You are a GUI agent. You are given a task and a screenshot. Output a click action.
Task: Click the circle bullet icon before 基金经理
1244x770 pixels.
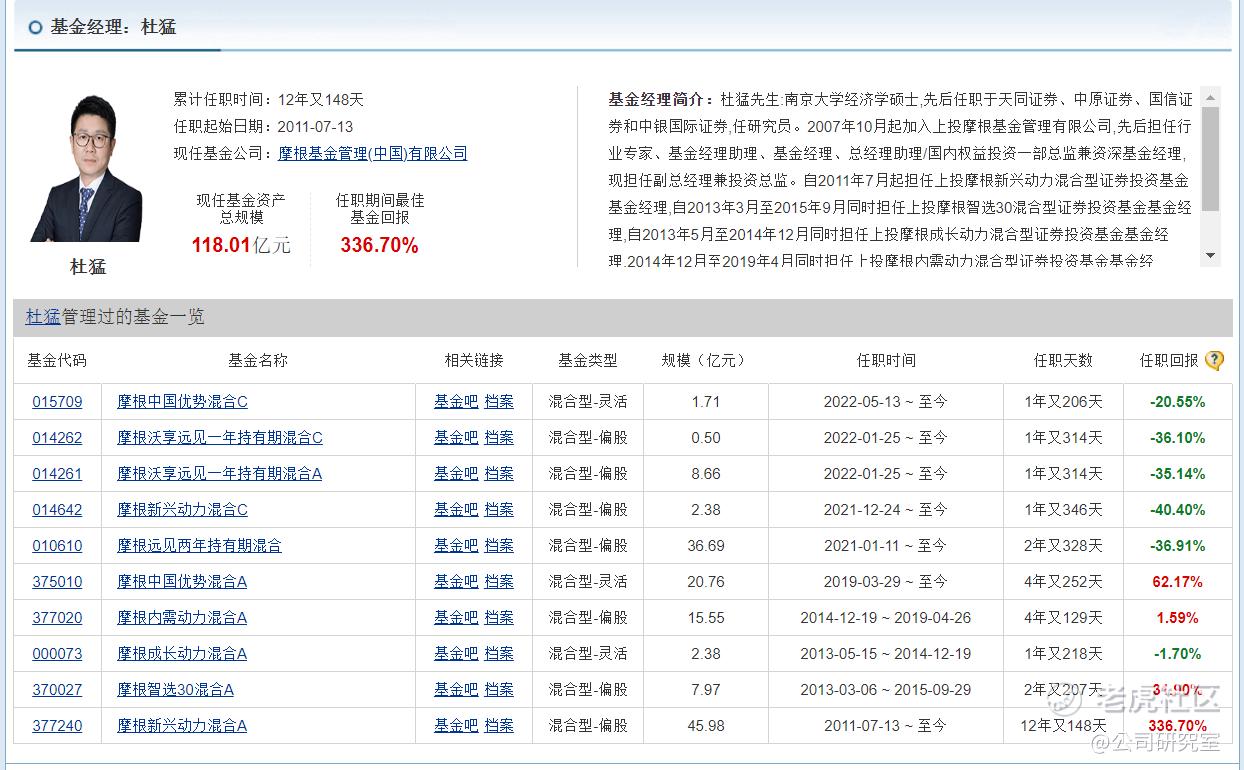coord(36,28)
